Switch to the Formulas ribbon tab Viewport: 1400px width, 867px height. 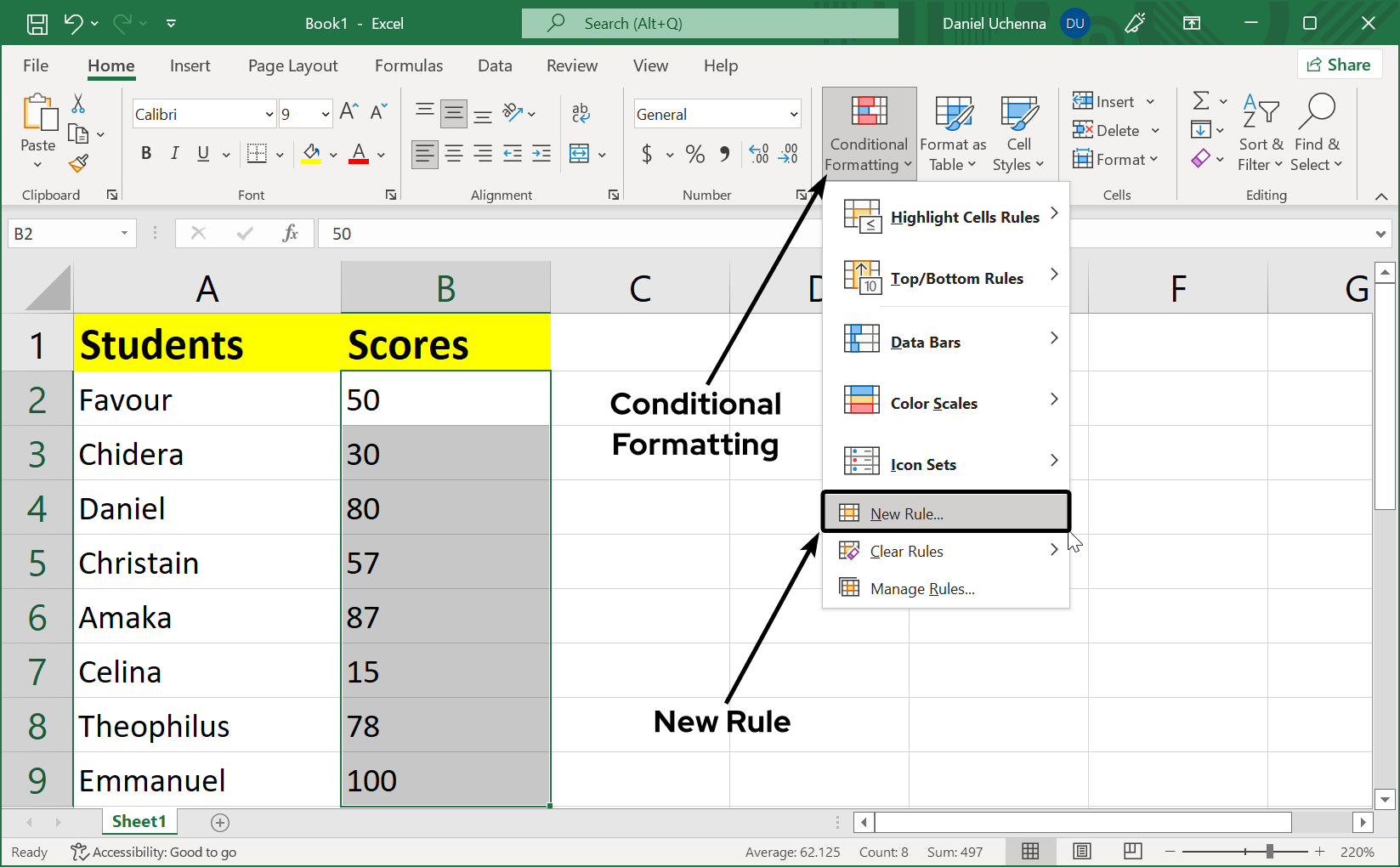pyautogui.click(x=409, y=65)
